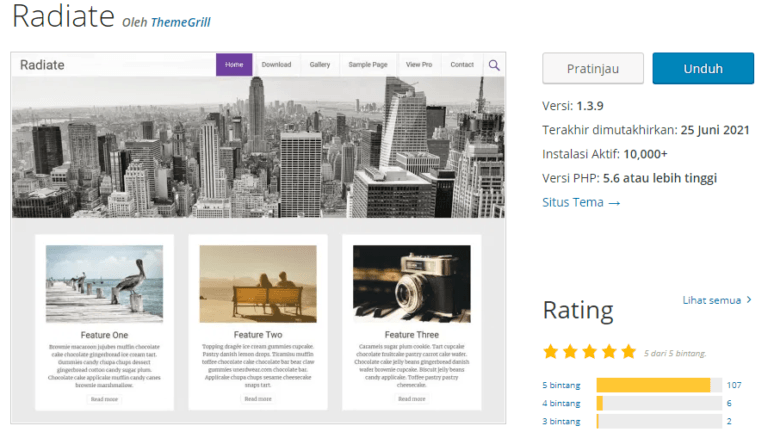The width and height of the screenshot is (768, 432).
Task: Click the blue Unduh download button
Action: [x=703, y=69]
